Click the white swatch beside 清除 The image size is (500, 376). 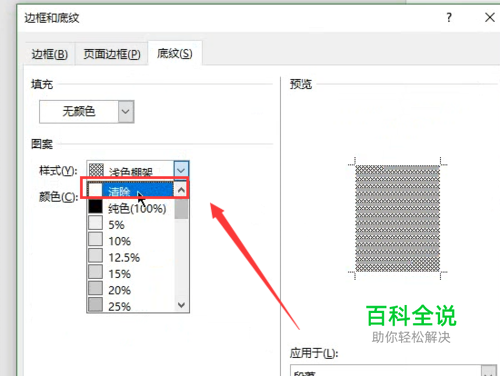[x=95, y=190]
